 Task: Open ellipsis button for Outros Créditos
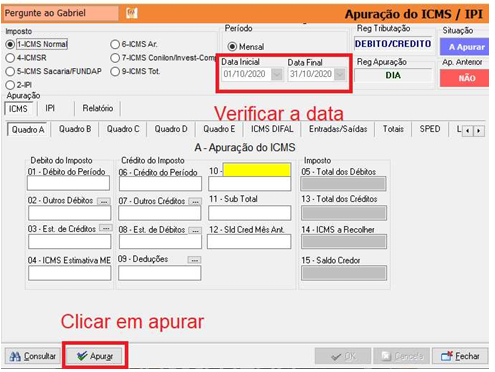click(195, 202)
